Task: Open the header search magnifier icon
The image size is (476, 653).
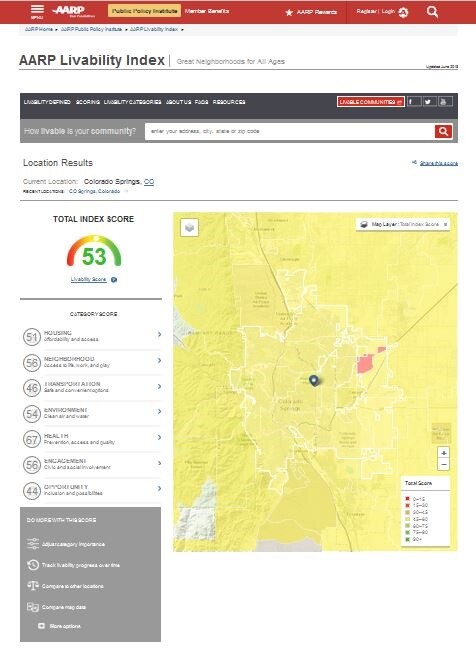Action: pos(432,12)
